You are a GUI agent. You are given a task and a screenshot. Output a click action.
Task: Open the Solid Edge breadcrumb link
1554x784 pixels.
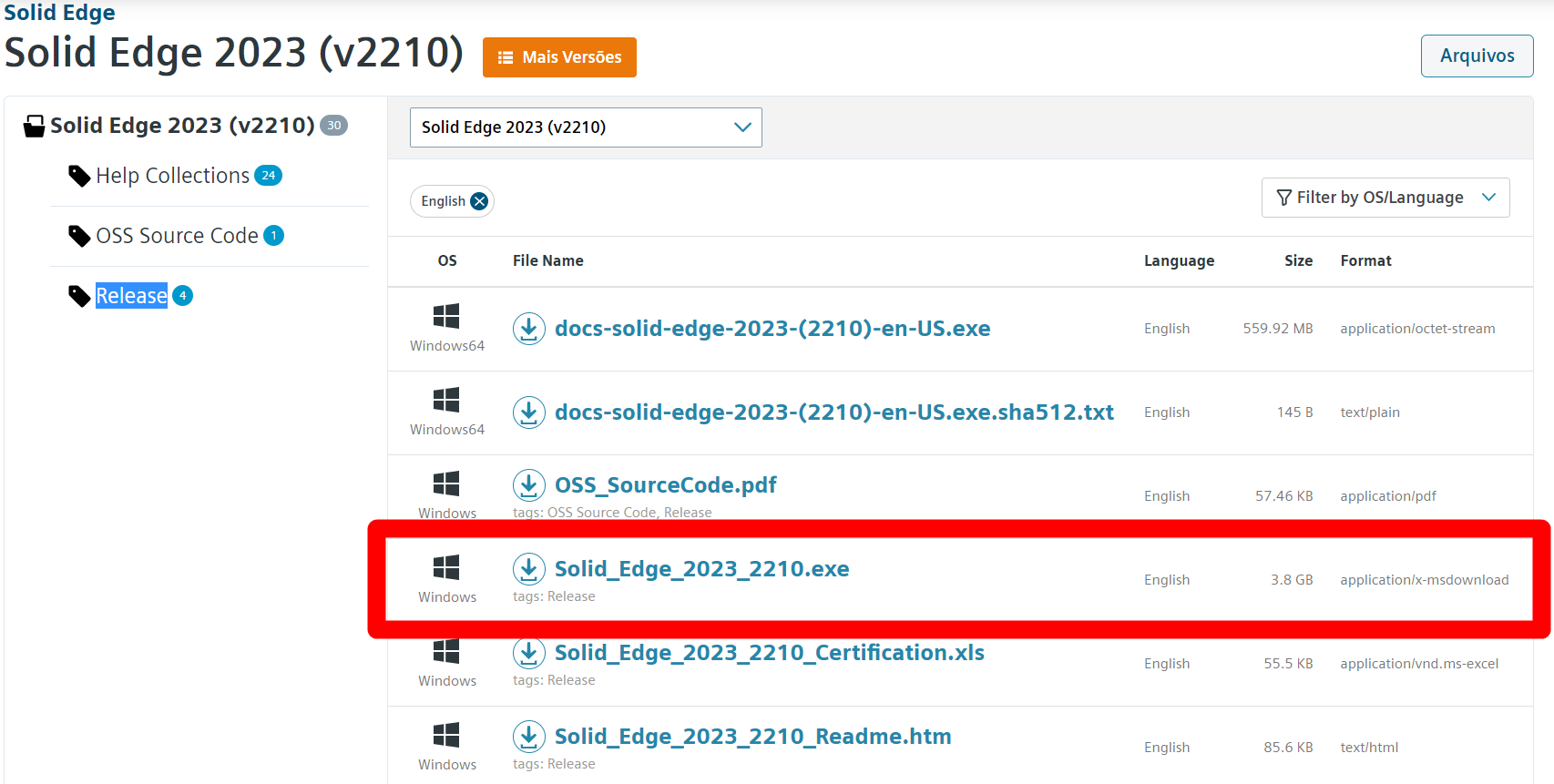tap(60, 13)
